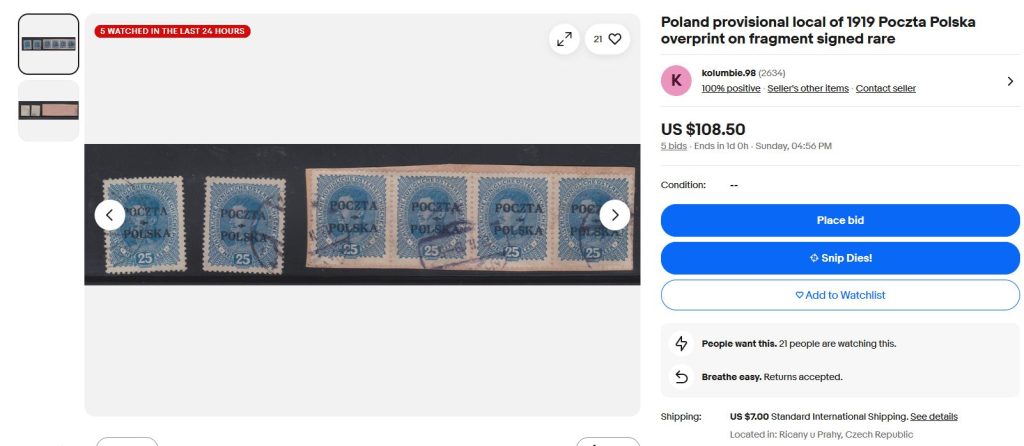Click the returns arrow Breathe easy icon
Screen dimensions: 1024x446
pos(681,377)
